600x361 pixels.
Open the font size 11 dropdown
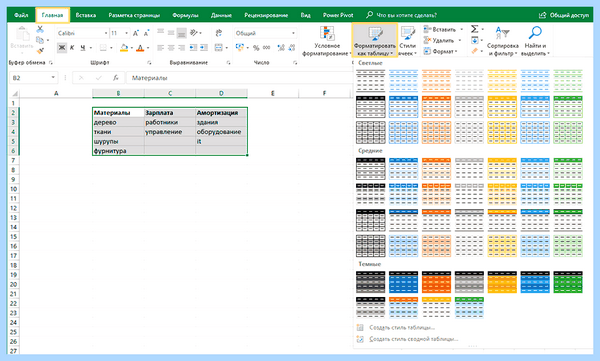click(x=127, y=33)
